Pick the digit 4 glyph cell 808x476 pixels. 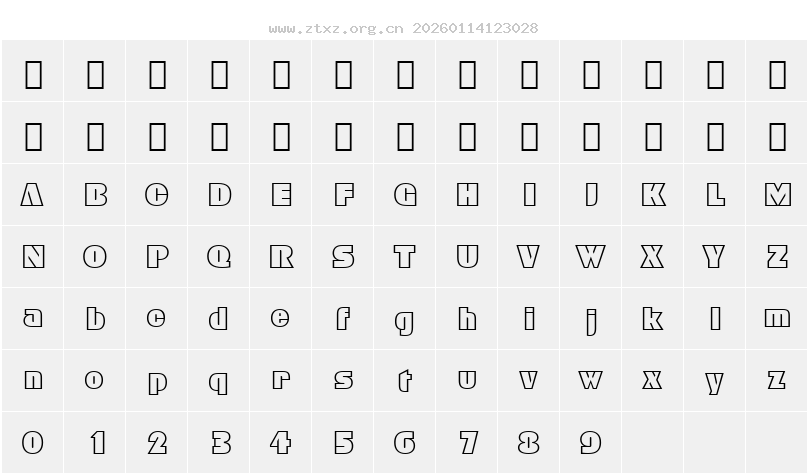coord(281,443)
